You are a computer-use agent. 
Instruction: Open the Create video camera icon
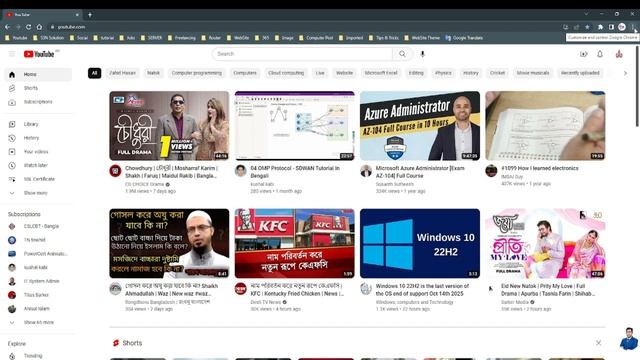pyautogui.click(x=584, y=54)
